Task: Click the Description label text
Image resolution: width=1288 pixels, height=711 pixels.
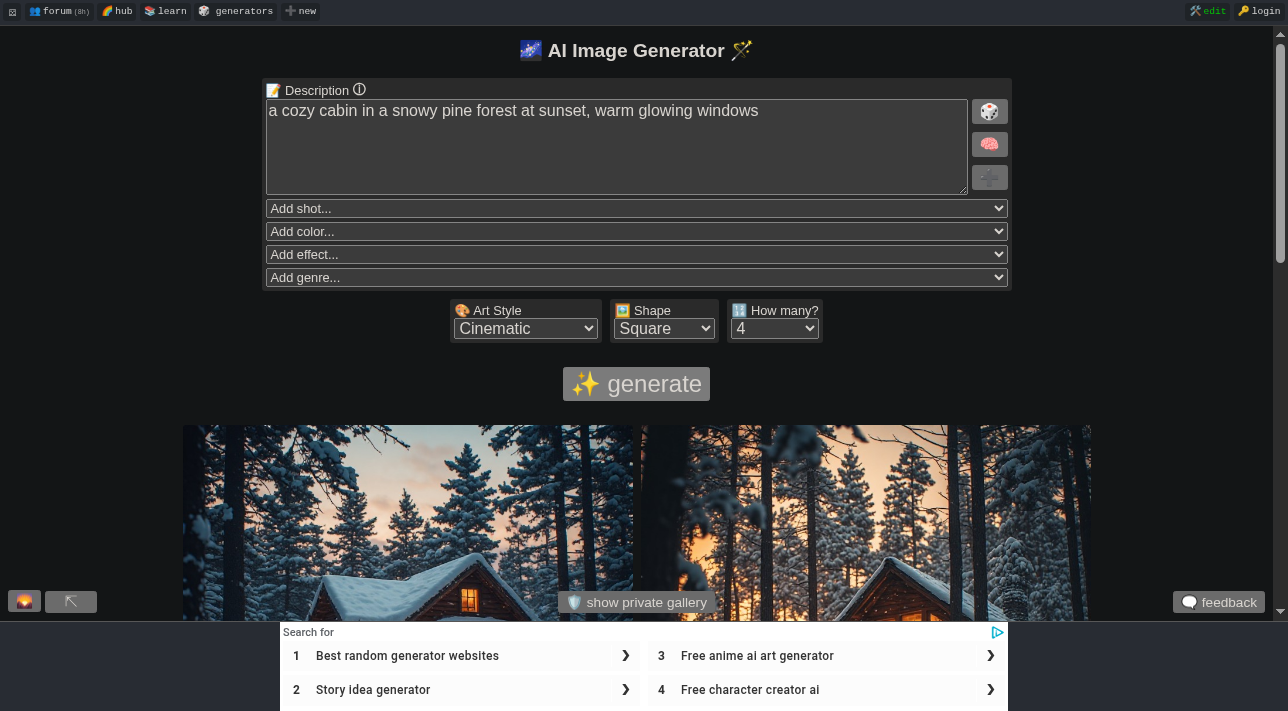Action: click(317, 90)
